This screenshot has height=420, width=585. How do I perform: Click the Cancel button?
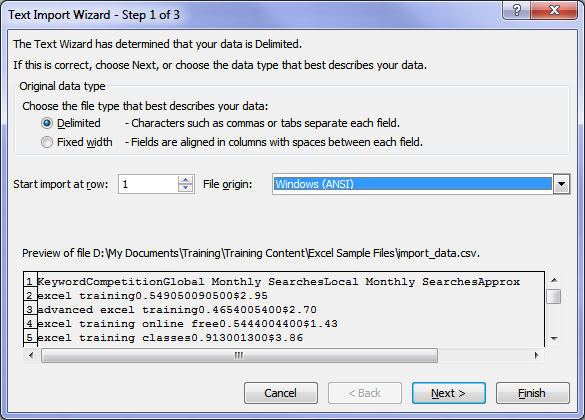point(281,393)
